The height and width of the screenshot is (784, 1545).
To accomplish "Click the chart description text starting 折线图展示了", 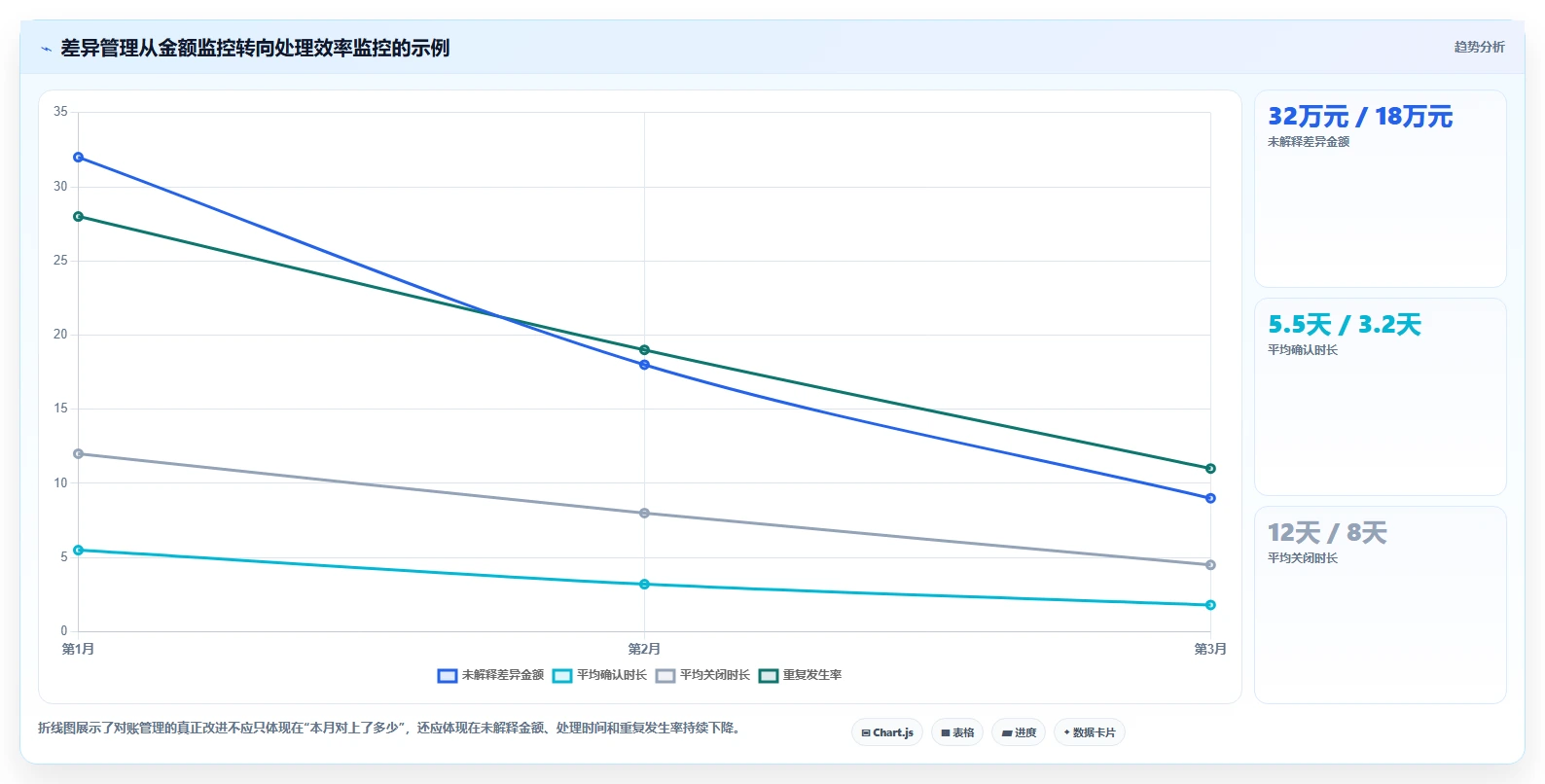I will click(x=391, y=728).
